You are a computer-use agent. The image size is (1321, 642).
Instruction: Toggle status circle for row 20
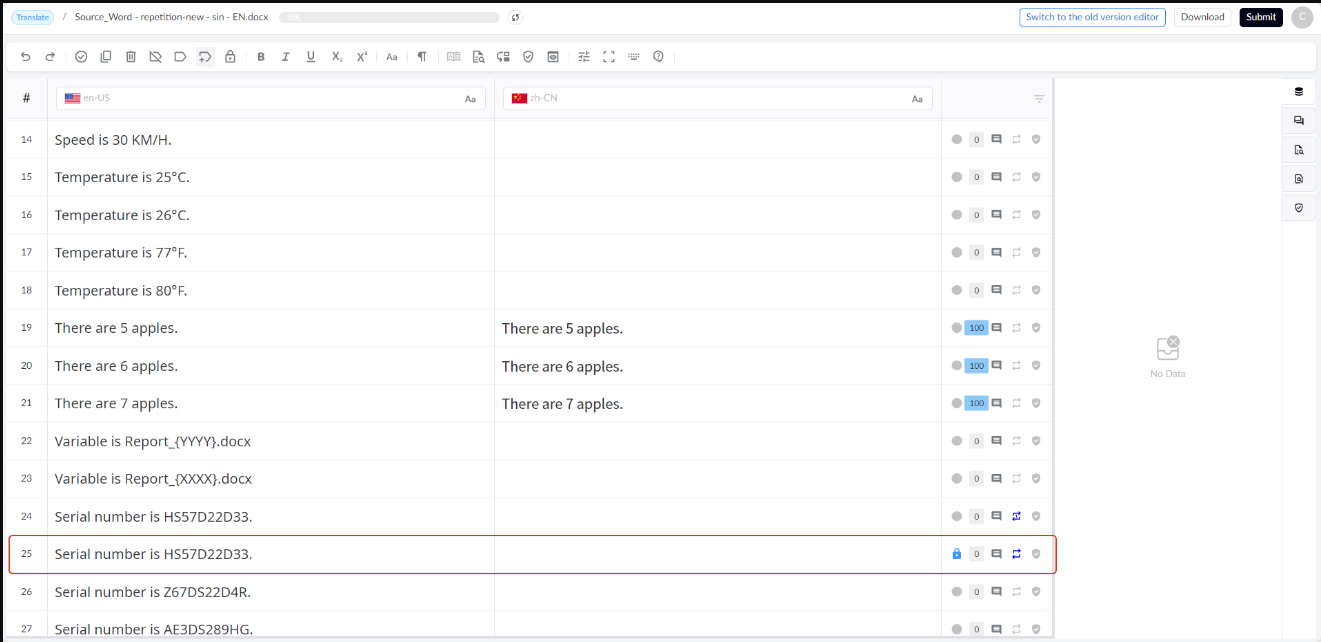pos(957,366)
